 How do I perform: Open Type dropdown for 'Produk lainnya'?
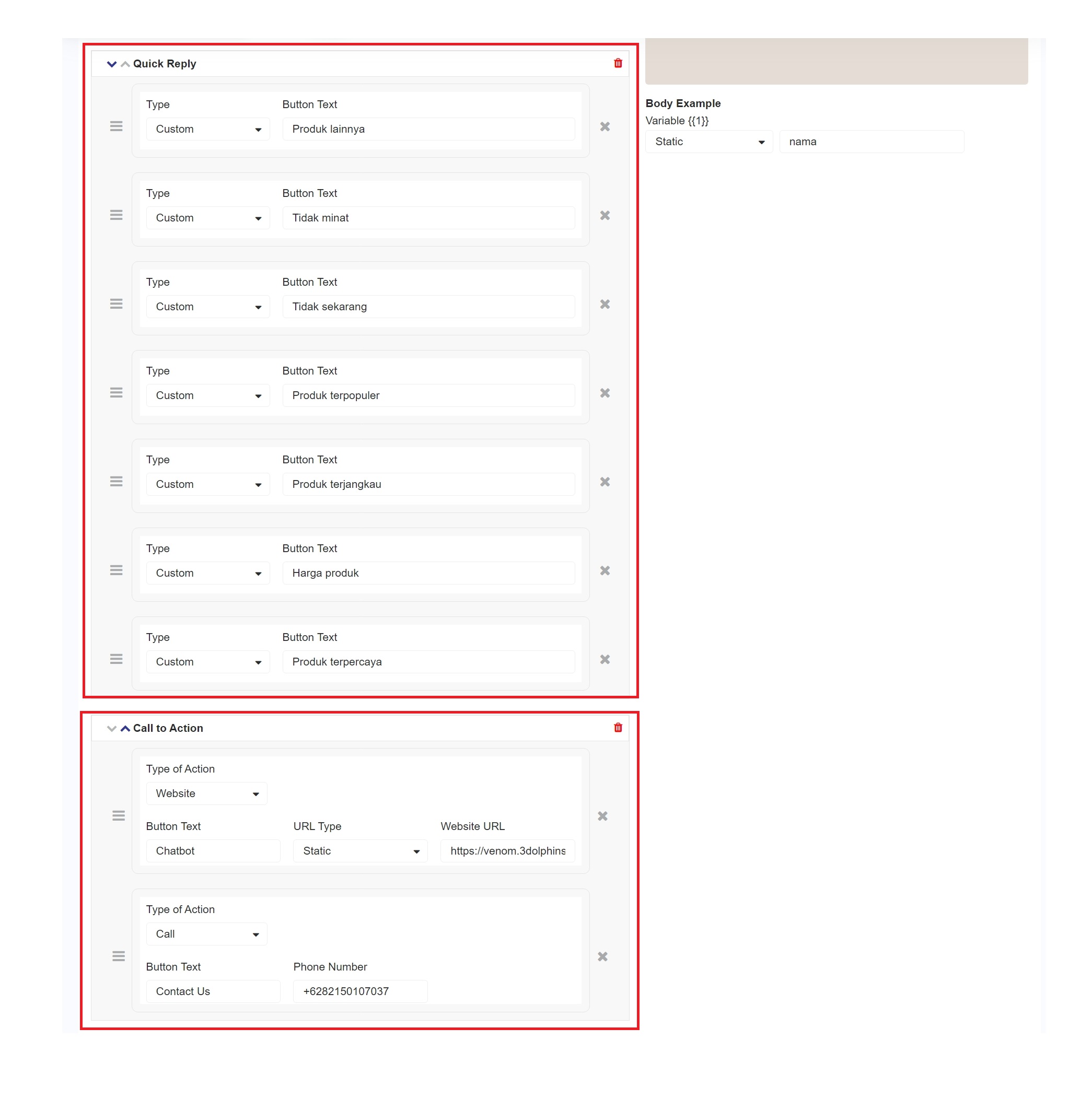pyautogui.click(x=207, y=129)
